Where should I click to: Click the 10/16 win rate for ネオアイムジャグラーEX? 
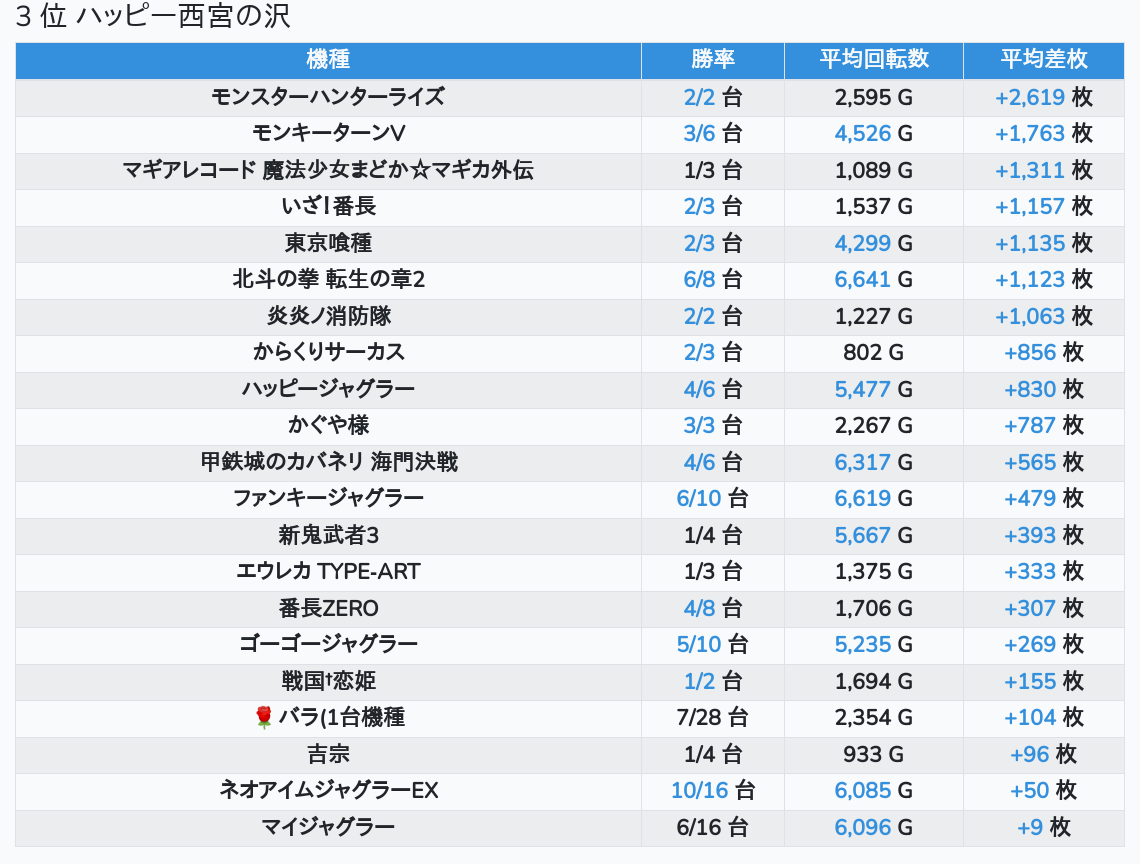(x=699, y=791)
